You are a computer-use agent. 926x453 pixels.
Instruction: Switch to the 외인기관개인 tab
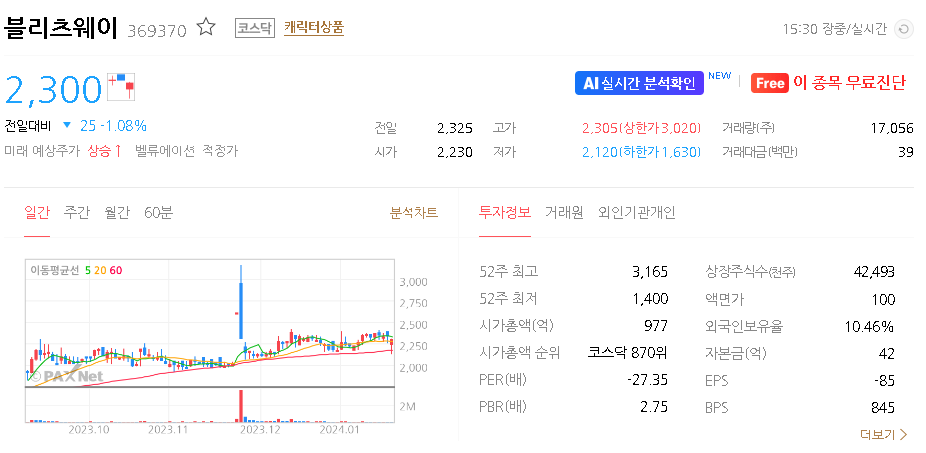tap(637, 213)
